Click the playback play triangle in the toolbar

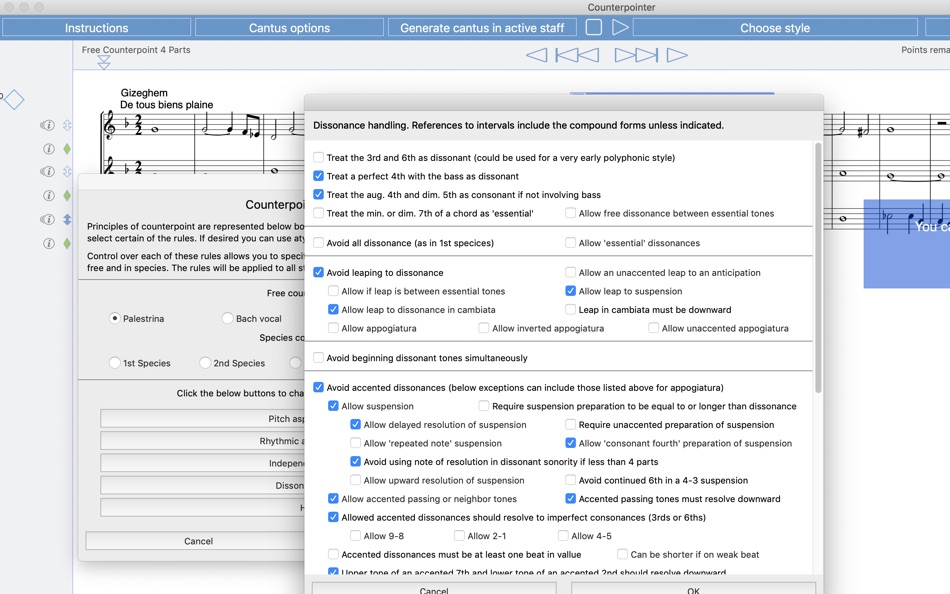622,27
